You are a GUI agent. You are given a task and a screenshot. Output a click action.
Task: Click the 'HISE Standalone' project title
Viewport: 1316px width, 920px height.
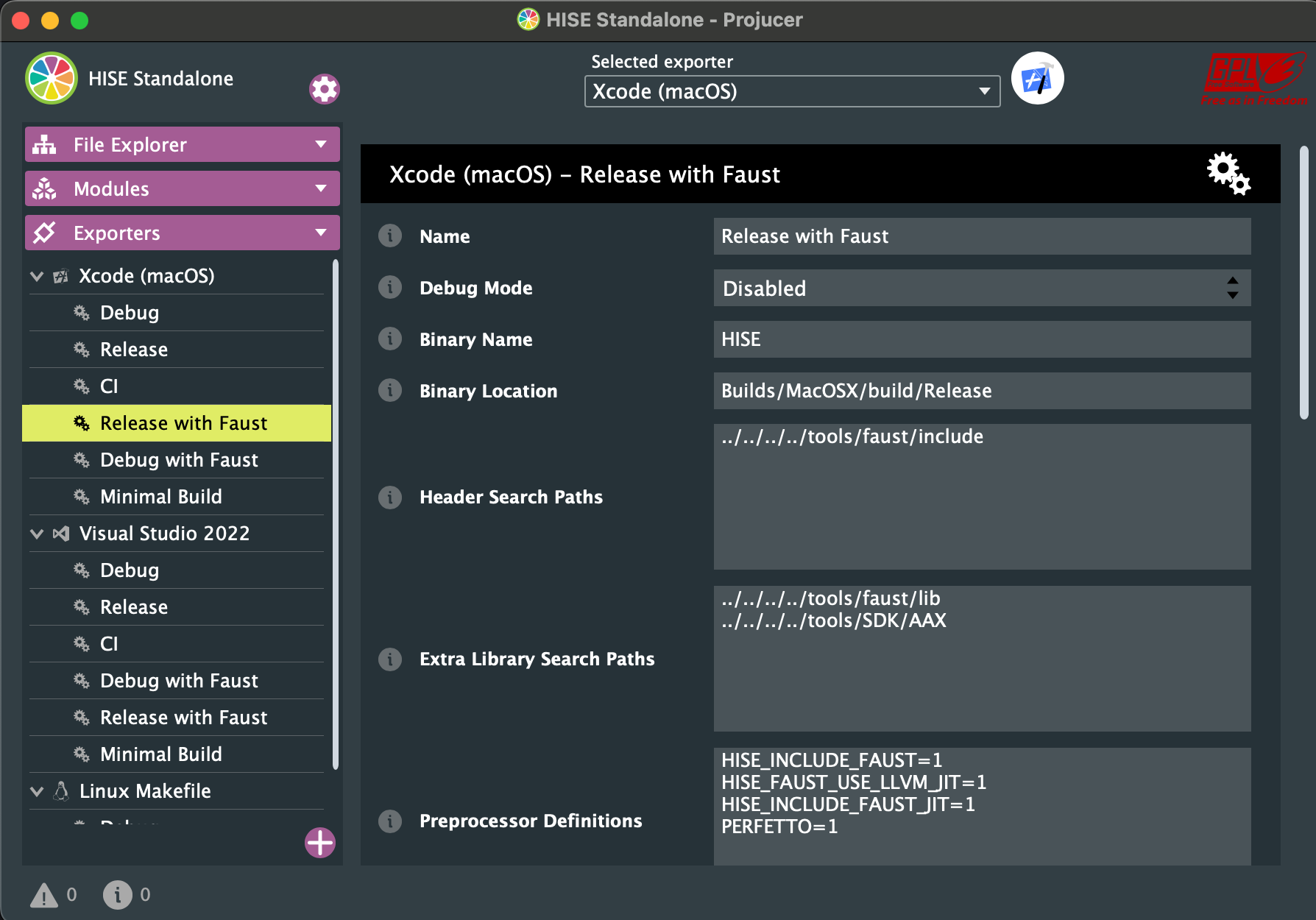(160, 78)
